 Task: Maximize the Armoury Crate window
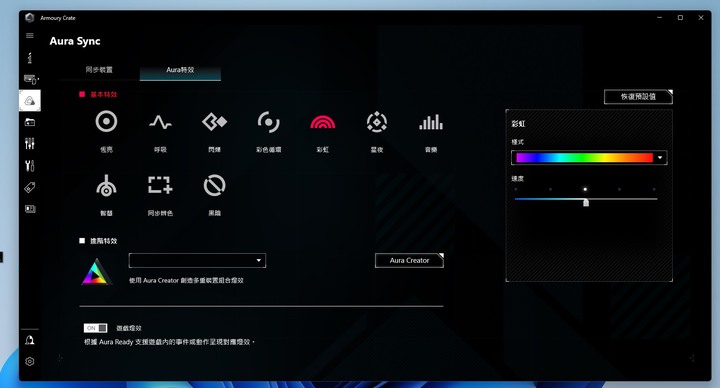[x=681, y=17]
